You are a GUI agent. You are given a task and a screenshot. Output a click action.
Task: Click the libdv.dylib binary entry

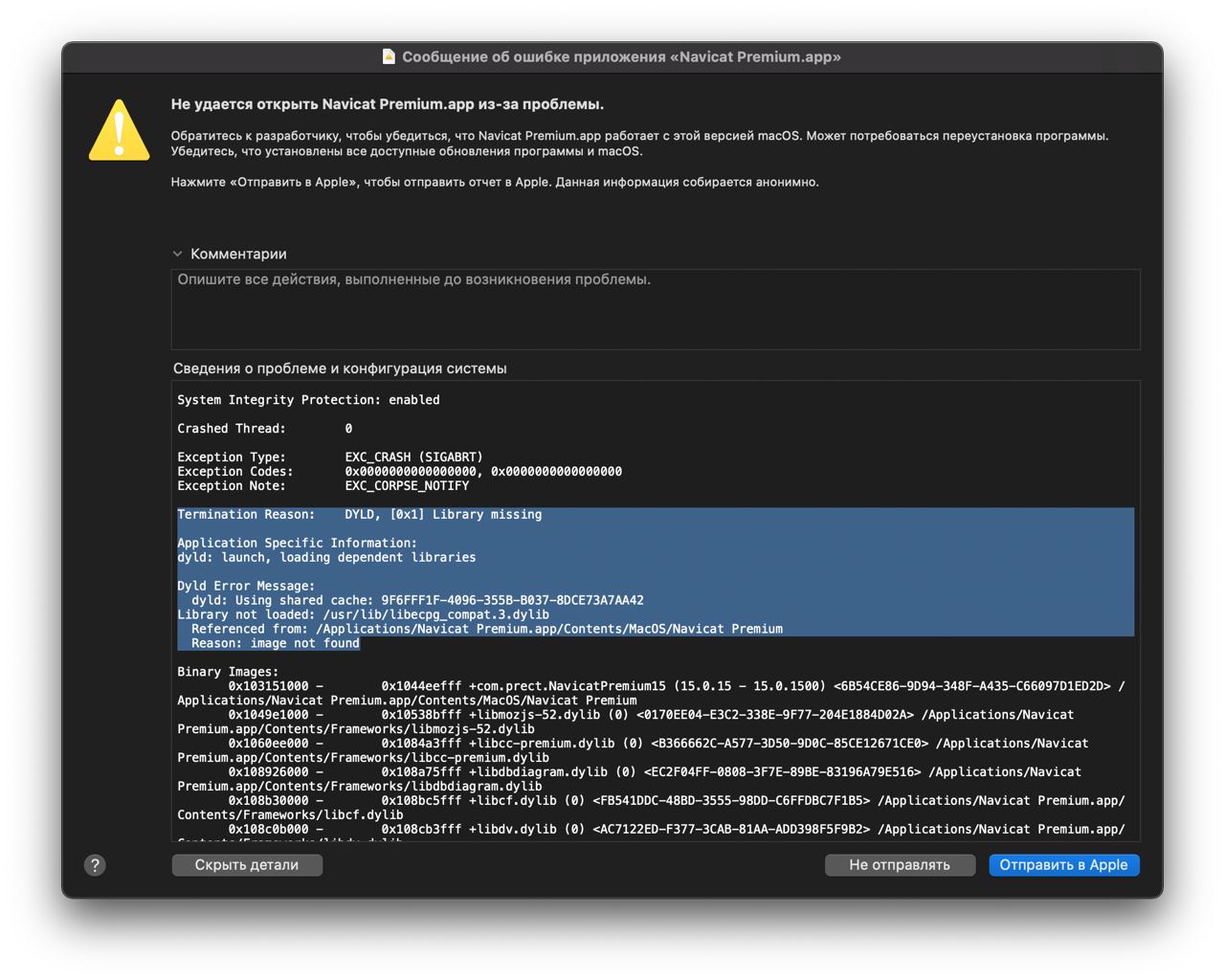click(651, 833)
